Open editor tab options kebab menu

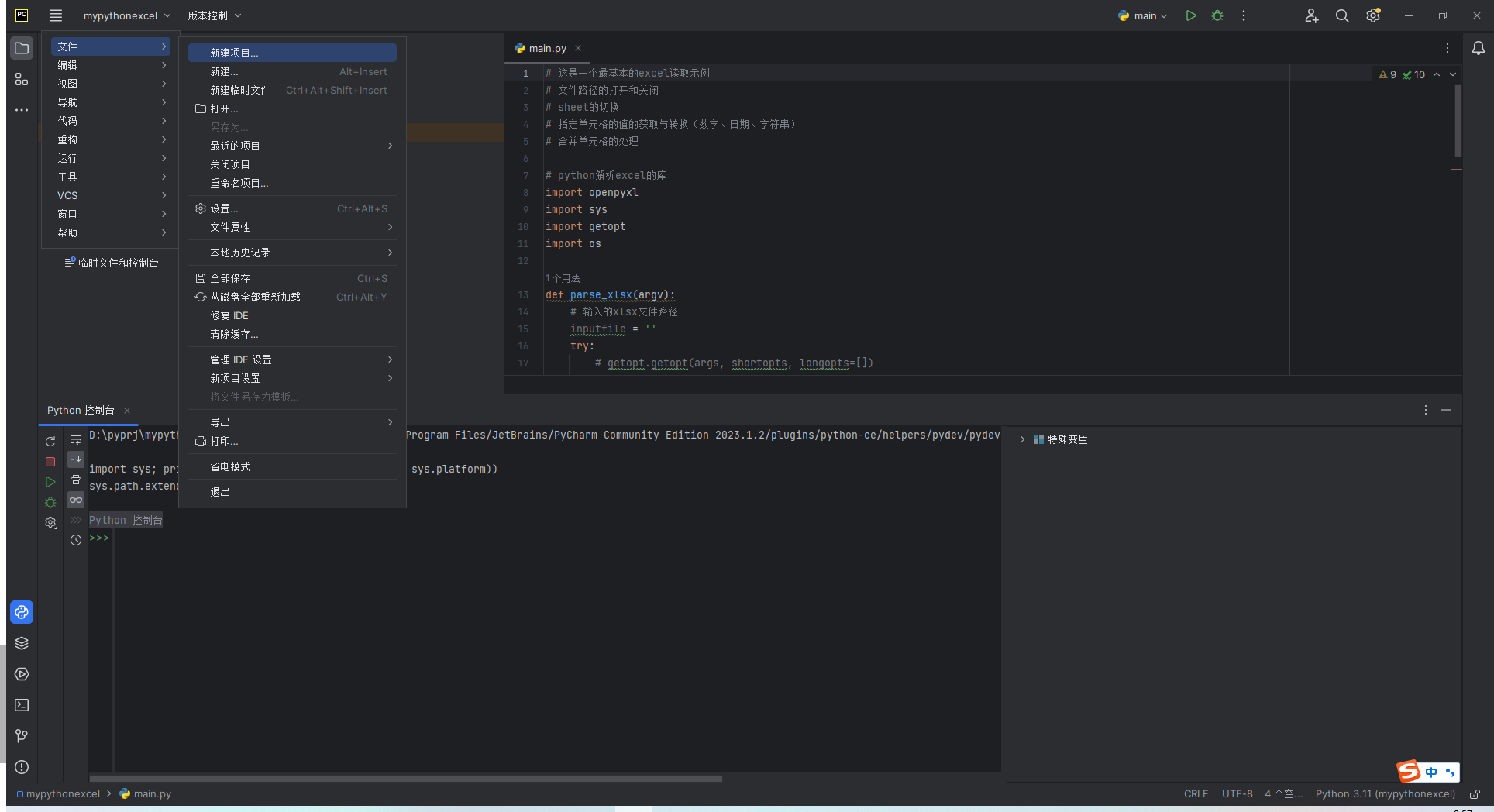click(1448, 48)
